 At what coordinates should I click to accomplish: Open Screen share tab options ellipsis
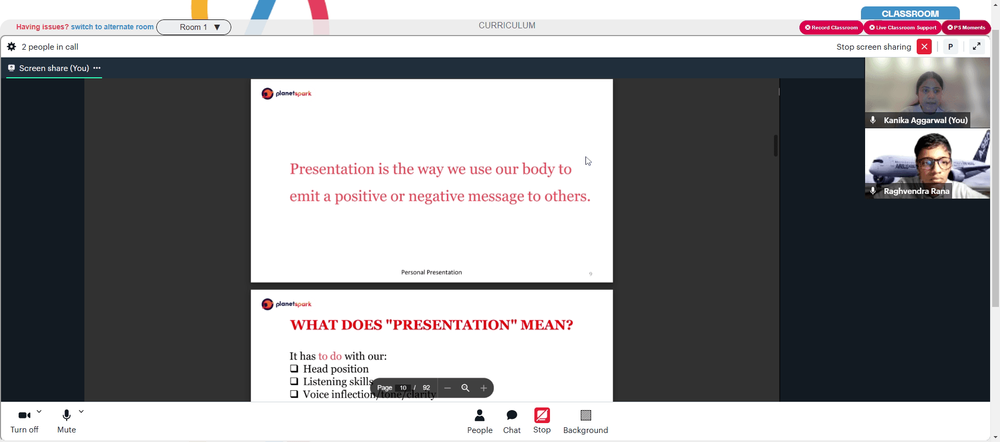pos(97,68)
